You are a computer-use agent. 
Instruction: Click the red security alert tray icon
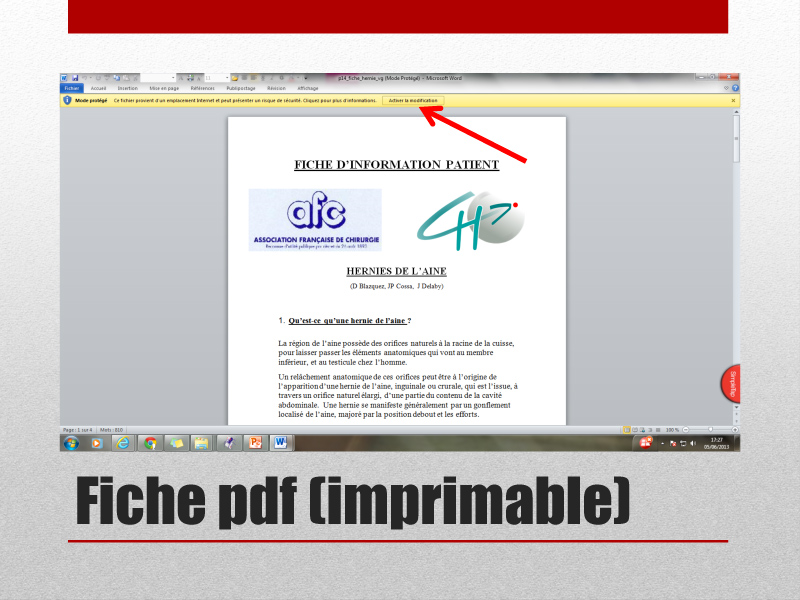tap(646, 443)
